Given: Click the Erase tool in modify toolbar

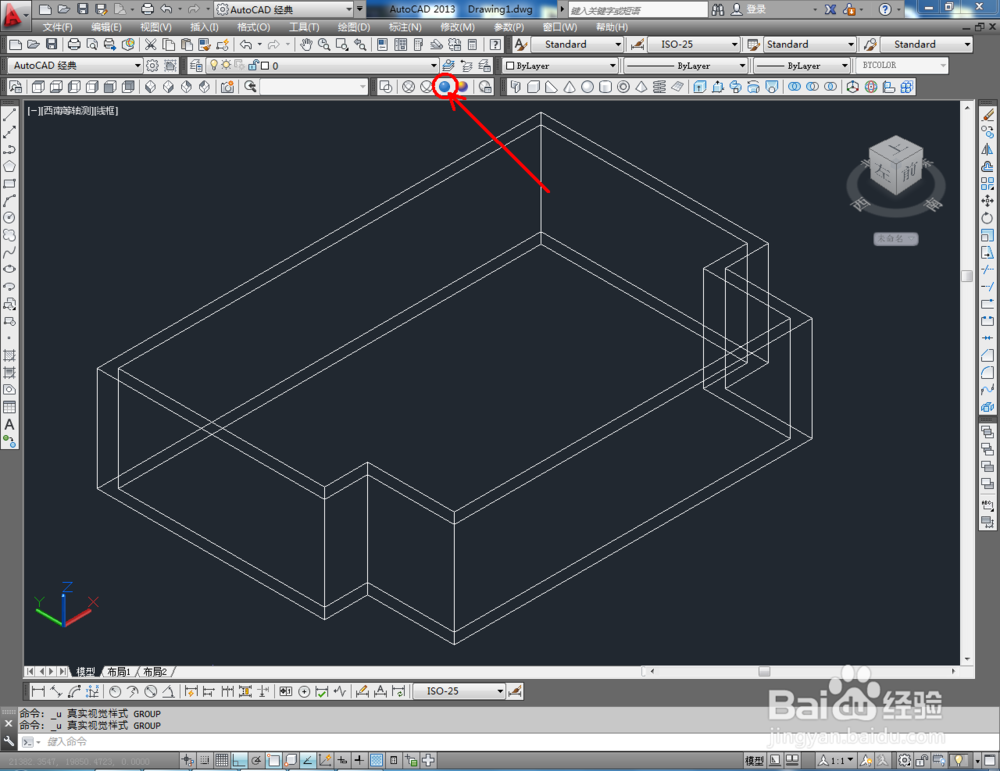Looking at the screenshot, I should tap(987, 115).
